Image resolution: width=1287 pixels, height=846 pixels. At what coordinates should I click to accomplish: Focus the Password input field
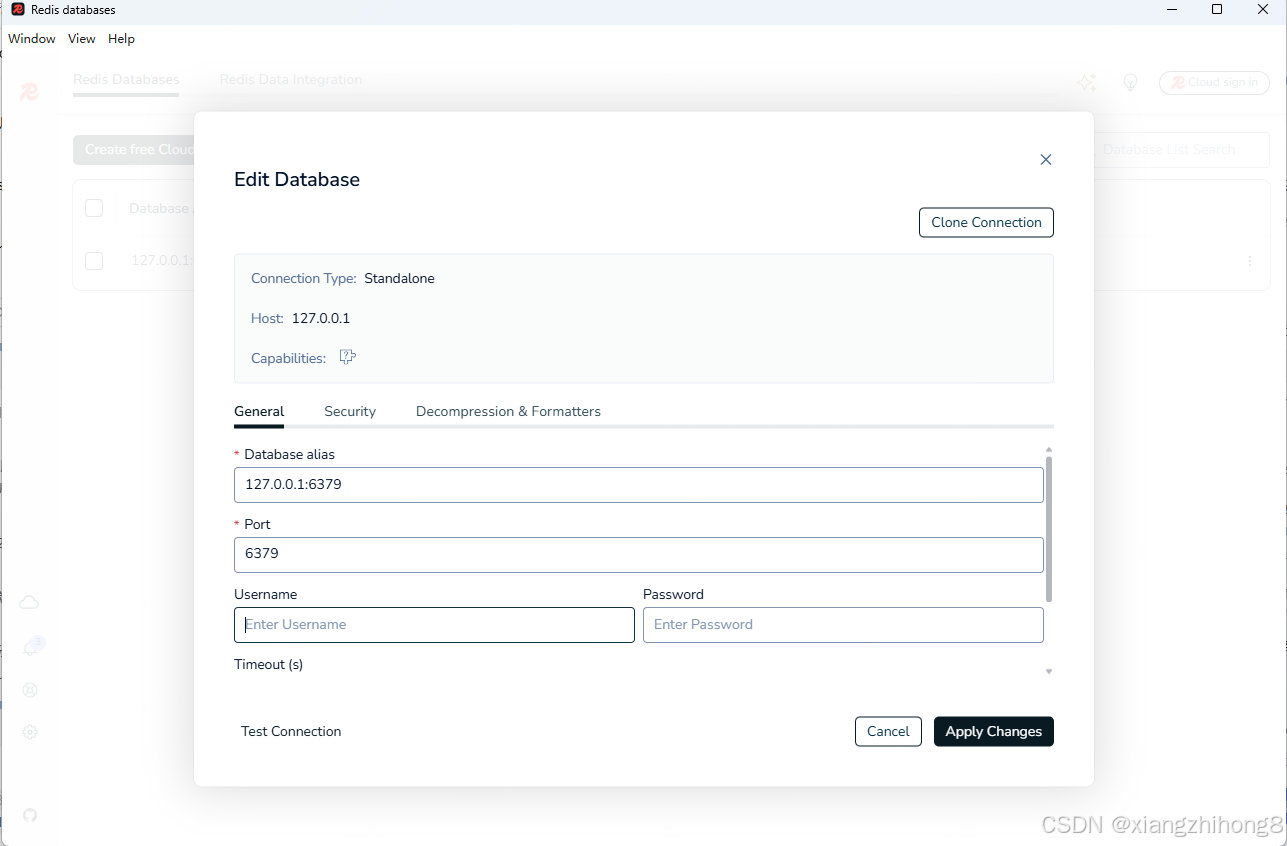tap(843, 625)
